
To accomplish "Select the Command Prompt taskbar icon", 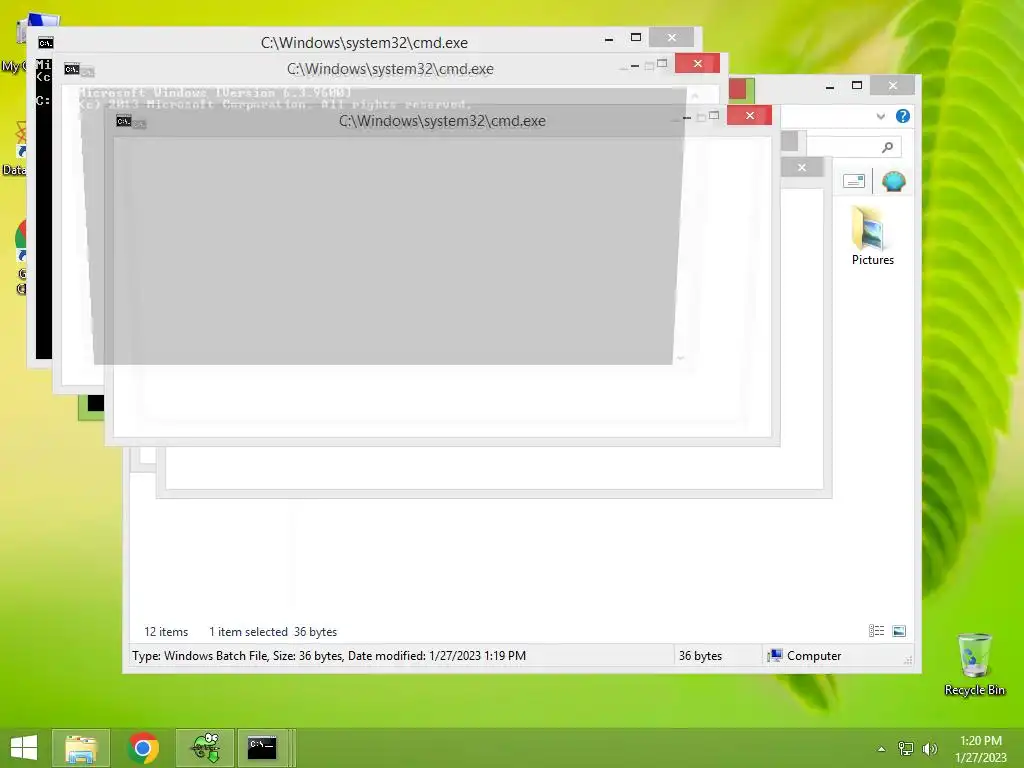I will 262,748.
